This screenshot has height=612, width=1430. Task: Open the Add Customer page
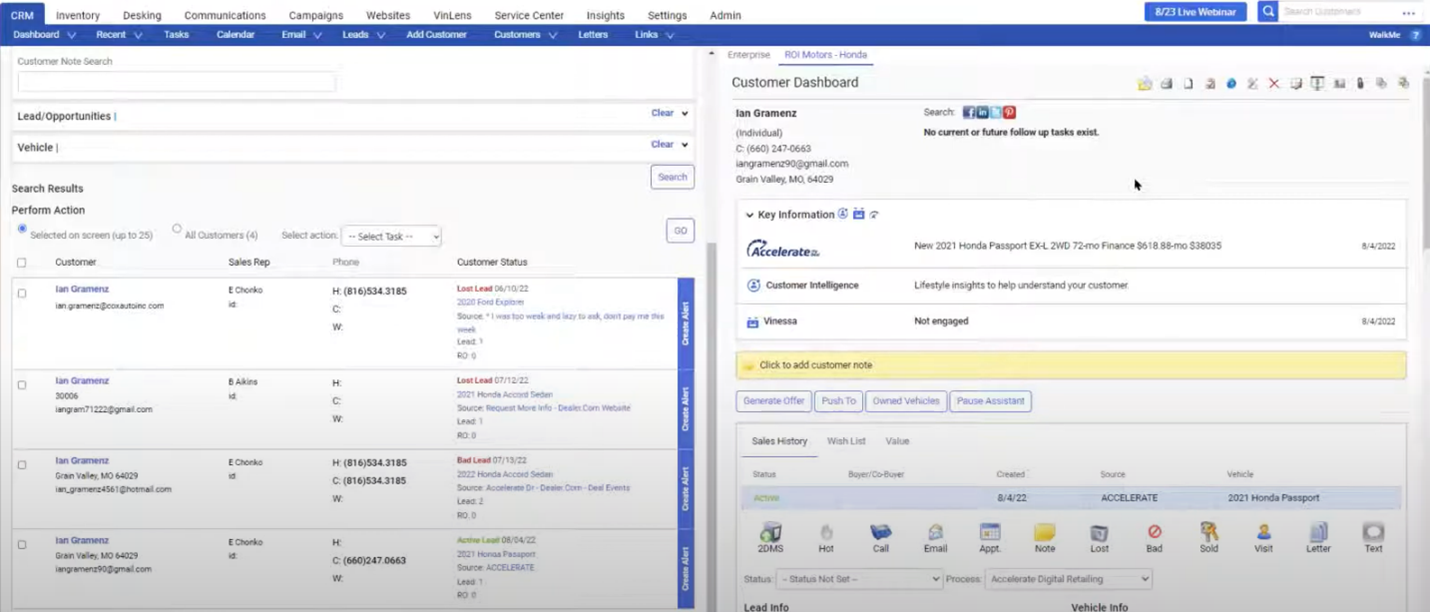[437, 35]
